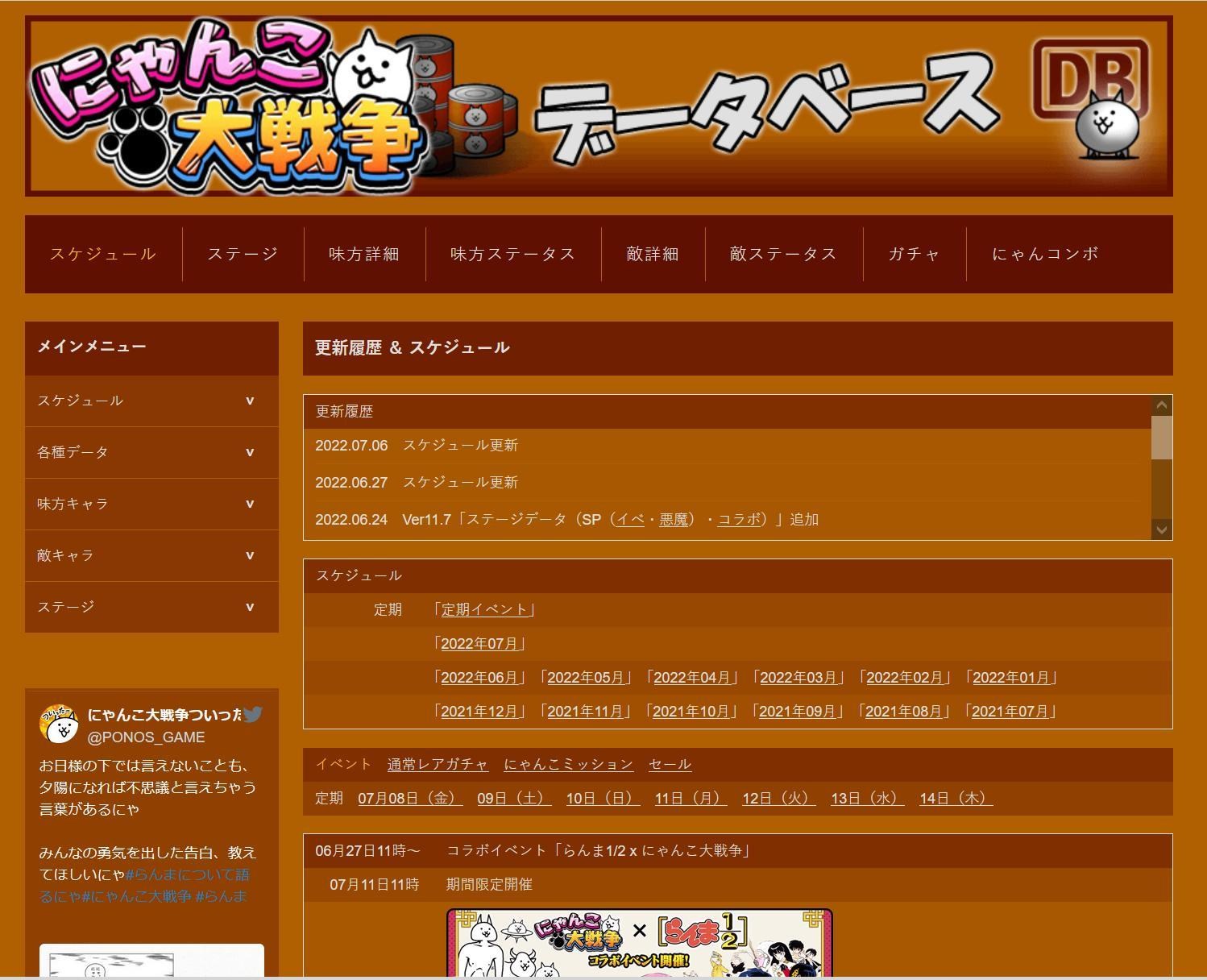Viewport: 1207px width, 980px height.
Task: Open the tweet image thumbnail in the sidebar
Action: tap(151, 961)
